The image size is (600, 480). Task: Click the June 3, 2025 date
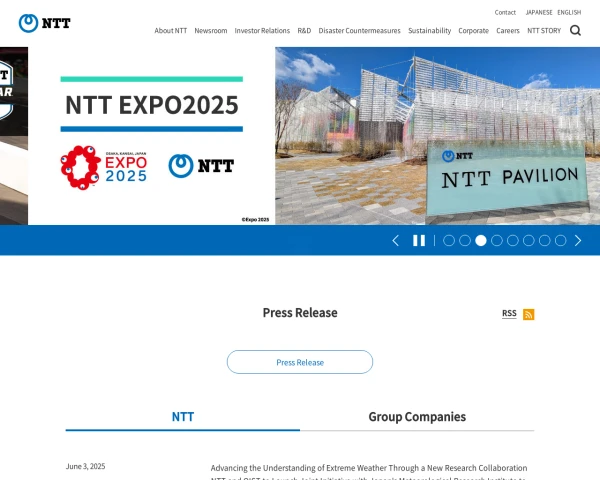click(85, 466)
